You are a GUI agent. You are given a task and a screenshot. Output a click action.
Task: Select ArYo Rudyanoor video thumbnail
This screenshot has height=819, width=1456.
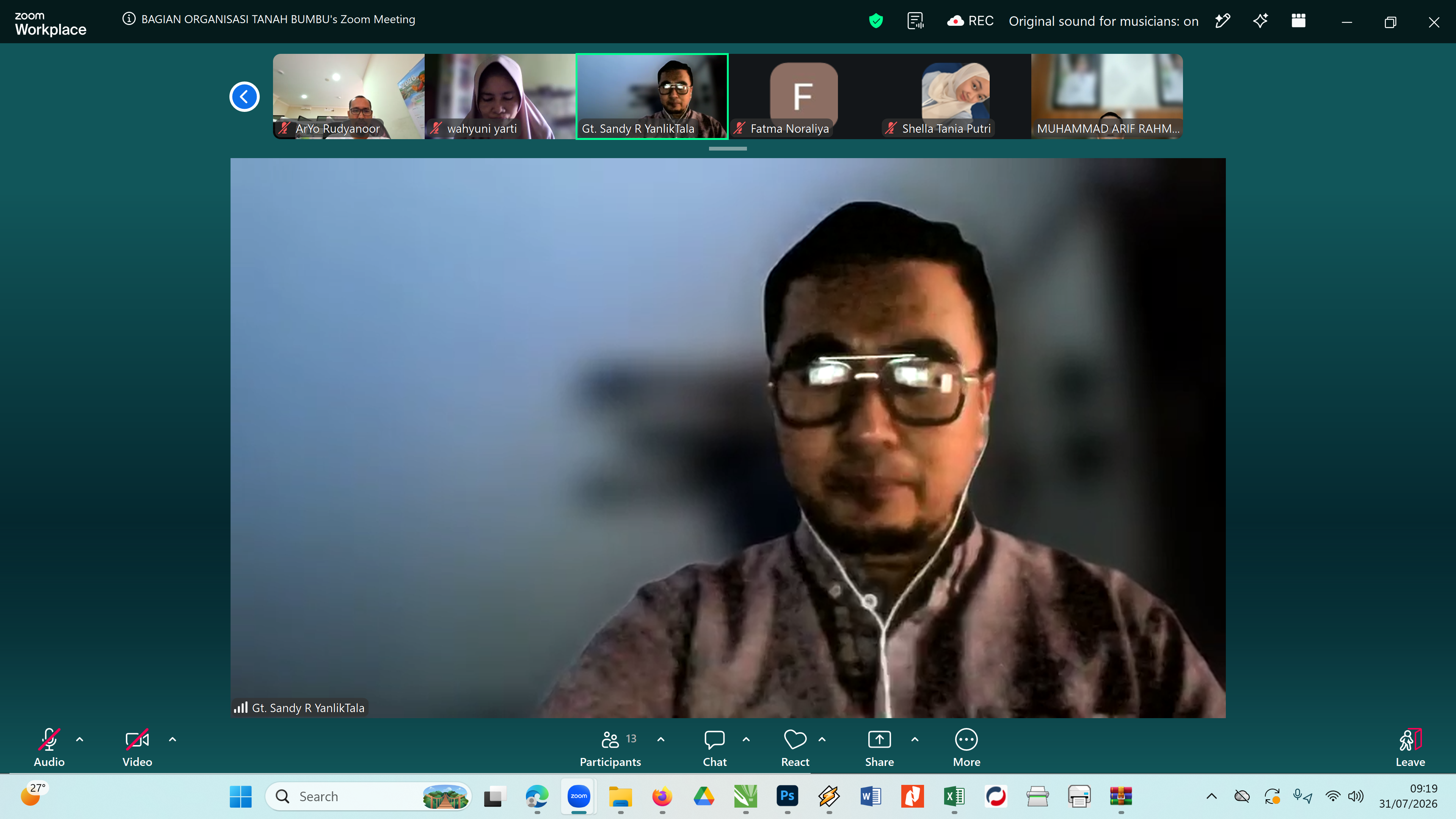[x=349, y=96]
